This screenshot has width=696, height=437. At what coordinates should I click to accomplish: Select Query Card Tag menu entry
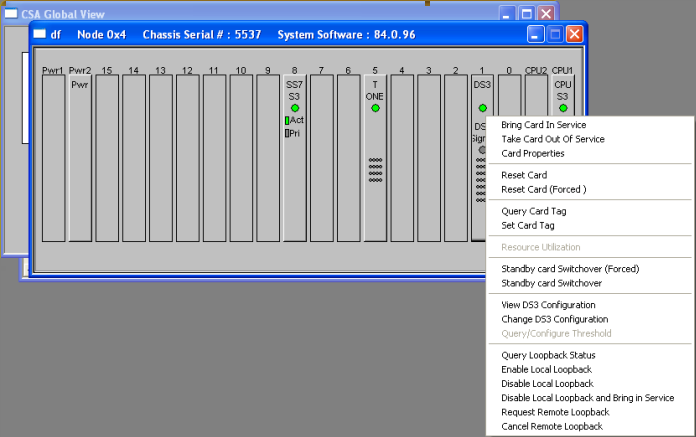point(533,211)
